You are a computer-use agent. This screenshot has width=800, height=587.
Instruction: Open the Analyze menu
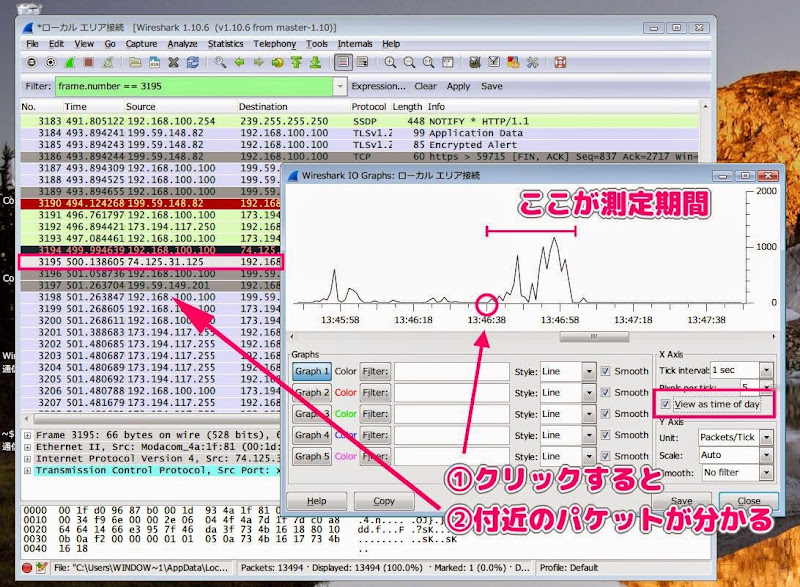(x=182, y=44)
